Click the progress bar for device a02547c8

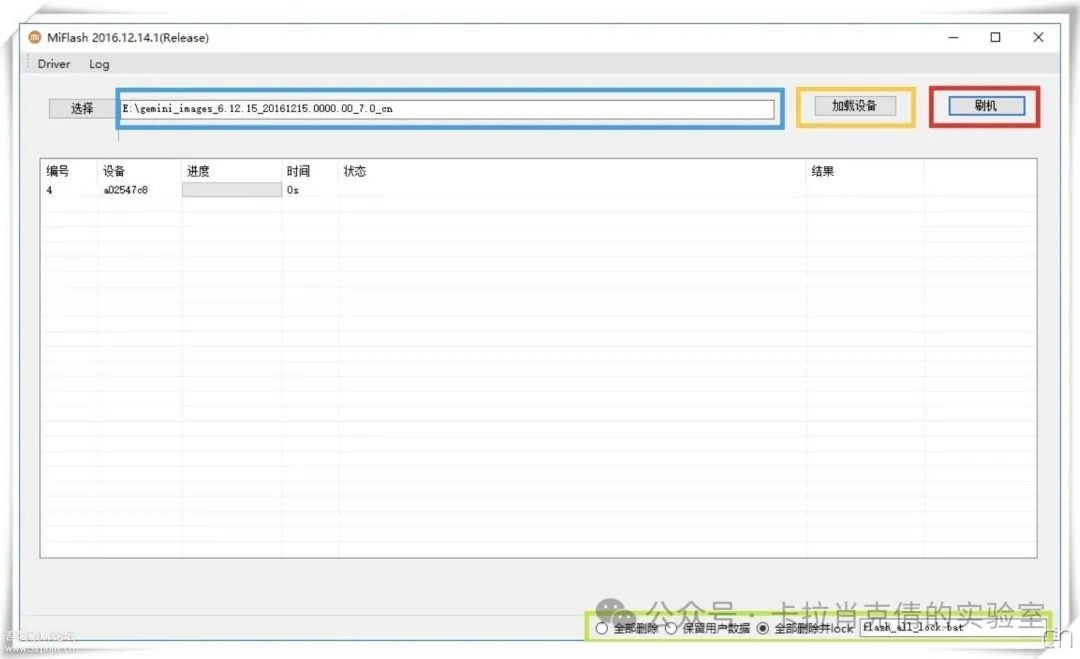(232, 190)
